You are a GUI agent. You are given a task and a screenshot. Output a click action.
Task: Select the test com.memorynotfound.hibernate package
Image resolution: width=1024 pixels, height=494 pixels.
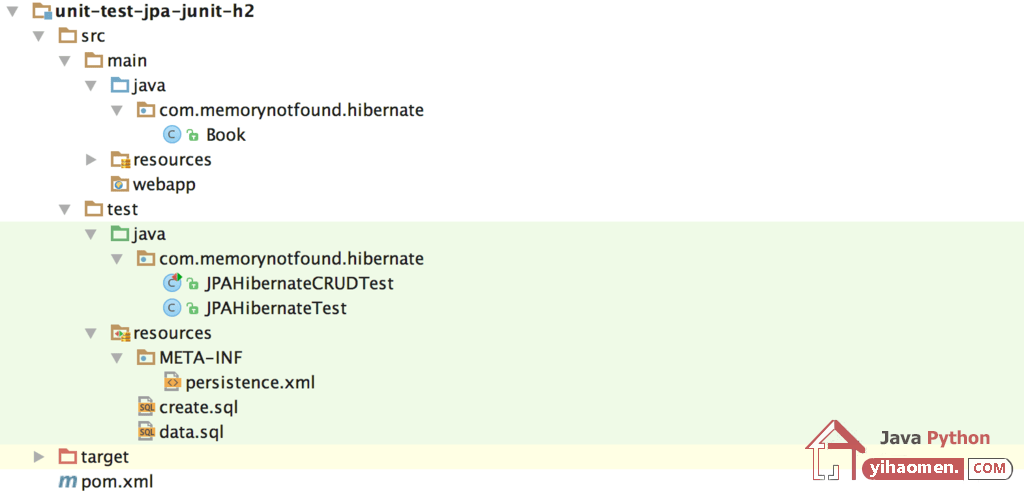click(291, 259)
